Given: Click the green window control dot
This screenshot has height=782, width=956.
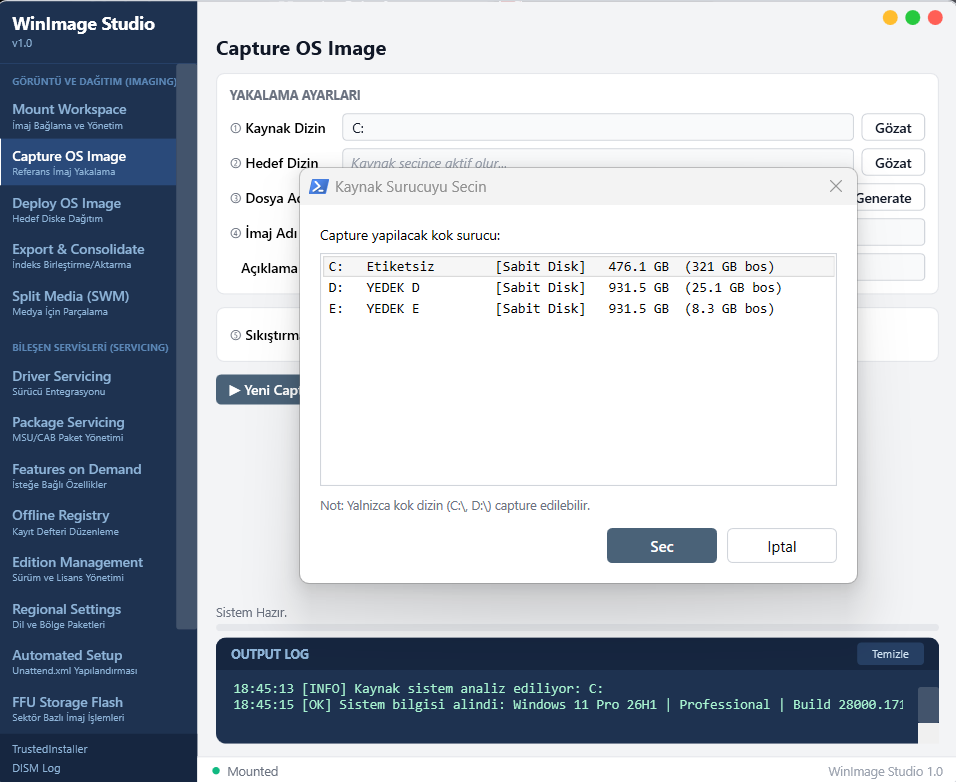Looking at the screenshot, I should pyautogui.click(x=913, y=18).
